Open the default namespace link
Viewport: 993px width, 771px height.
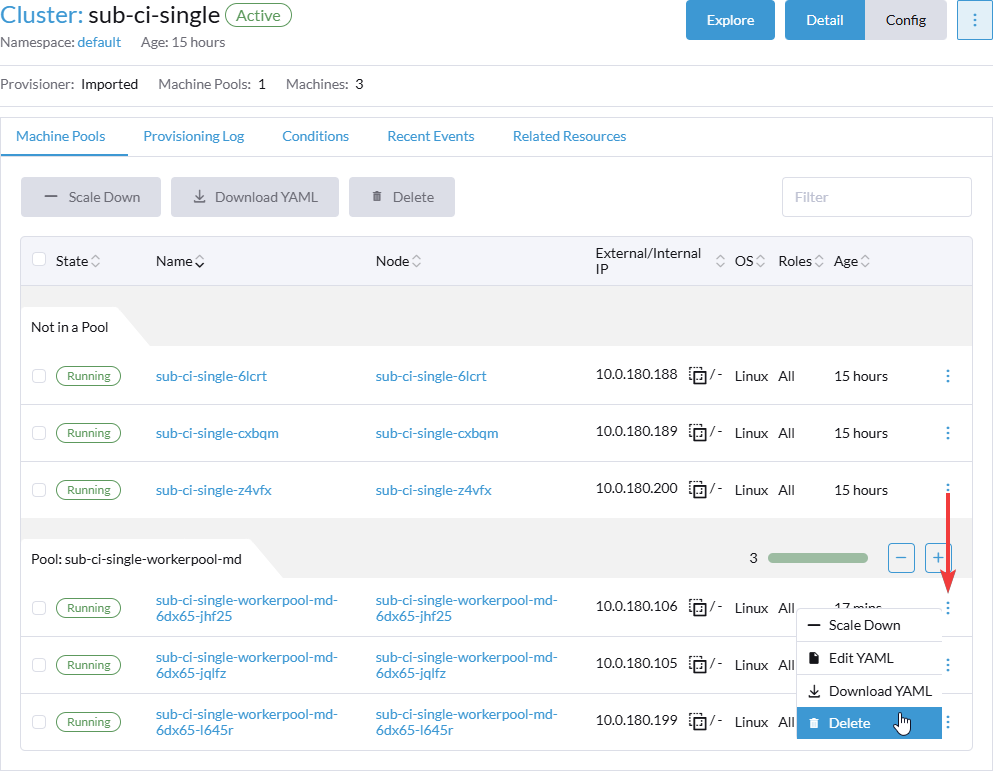coord(99,42)
